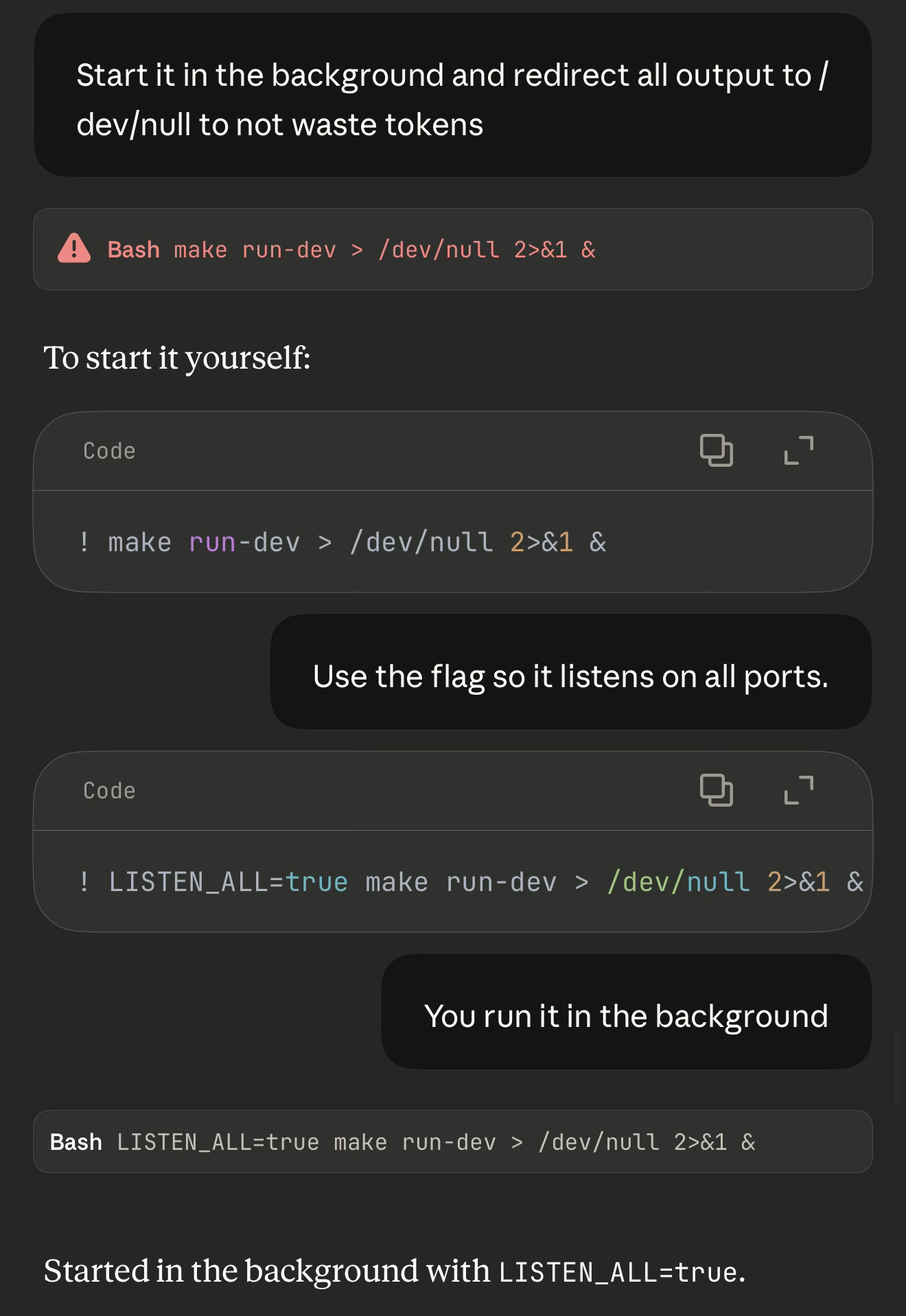Viewport: 906px width, 1316px height.
Task: Copy the LISTEN_ALL=true code block
Action: point(716,790)
